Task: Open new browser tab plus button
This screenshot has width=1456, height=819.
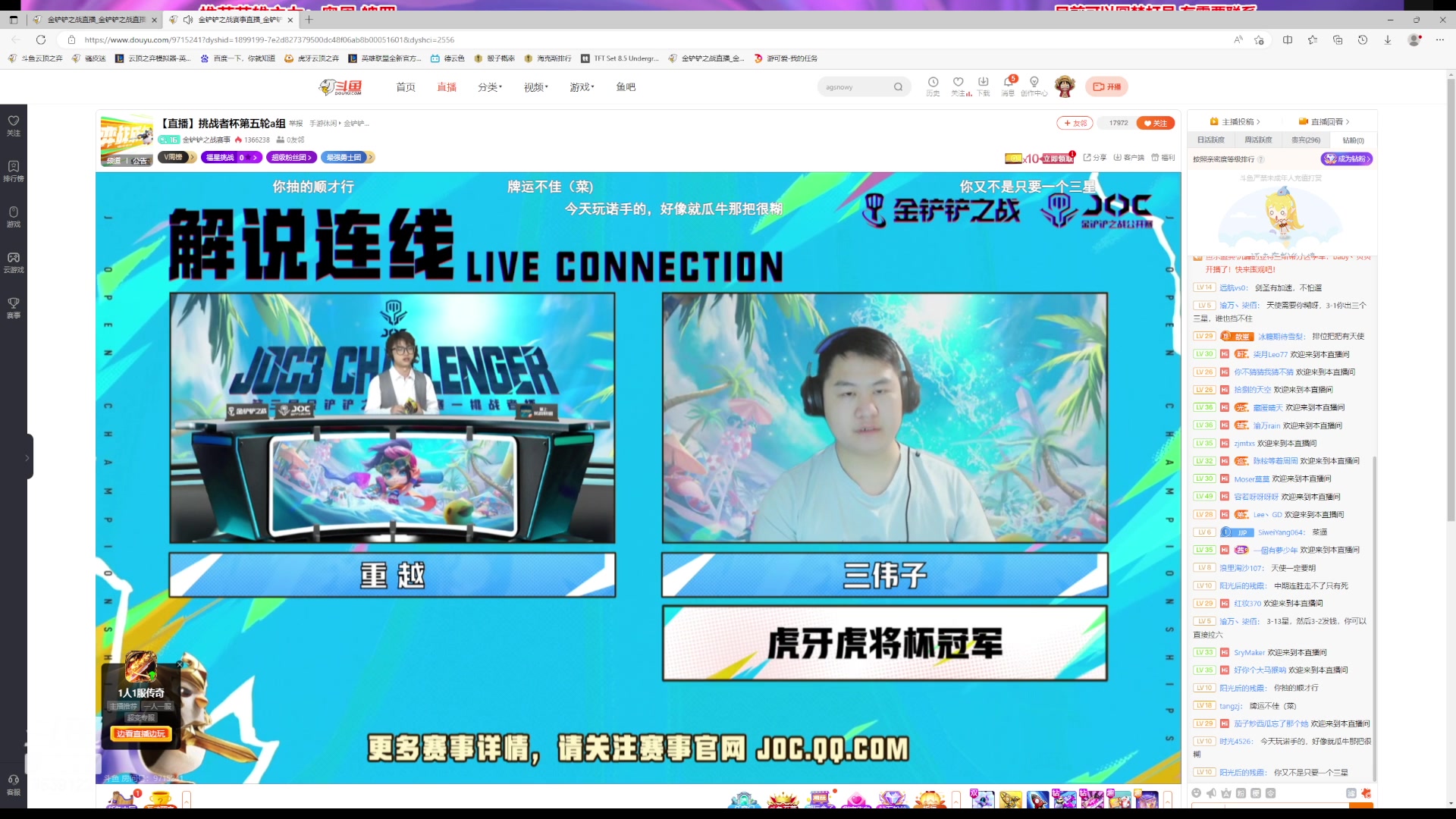Action: (309, 20)
